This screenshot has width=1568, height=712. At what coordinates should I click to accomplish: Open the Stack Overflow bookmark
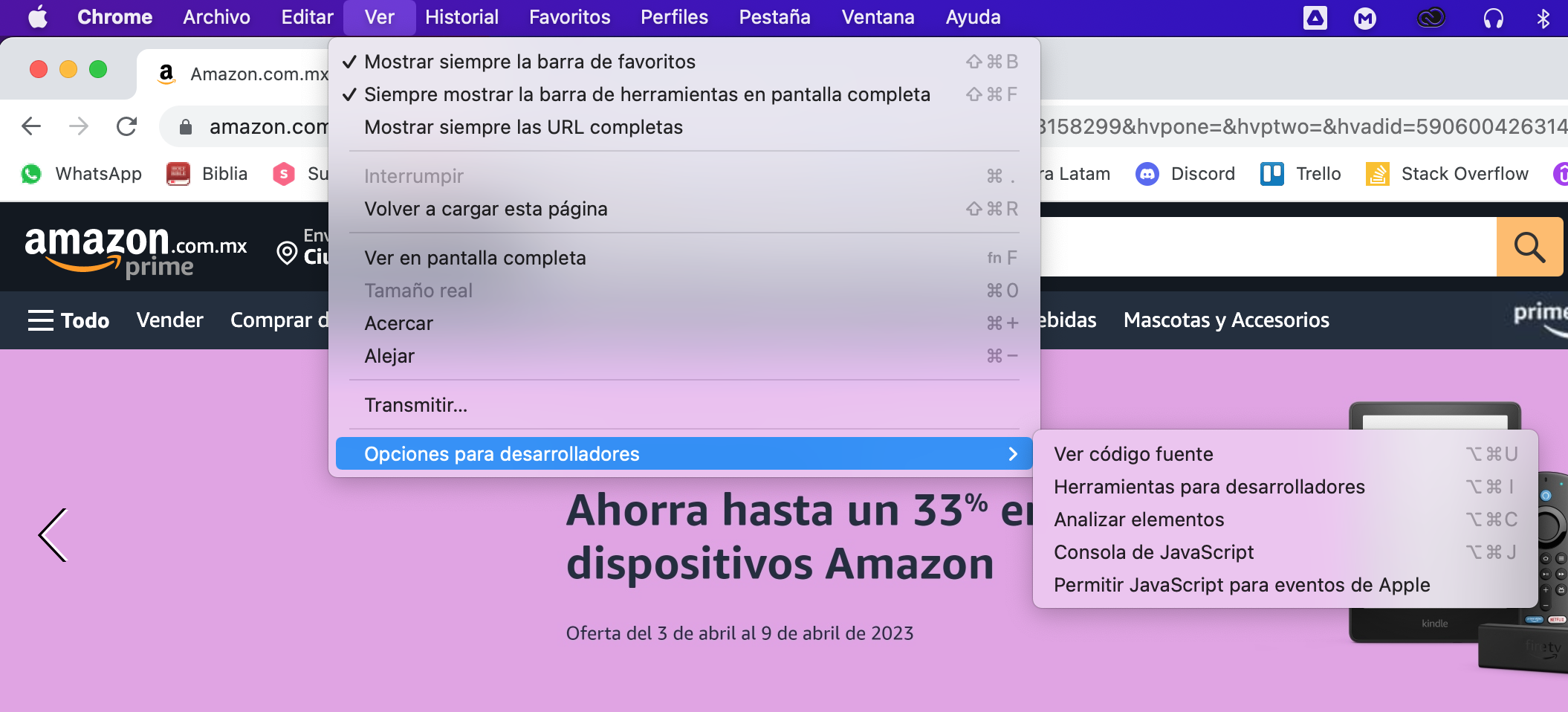pos(1447,174)
